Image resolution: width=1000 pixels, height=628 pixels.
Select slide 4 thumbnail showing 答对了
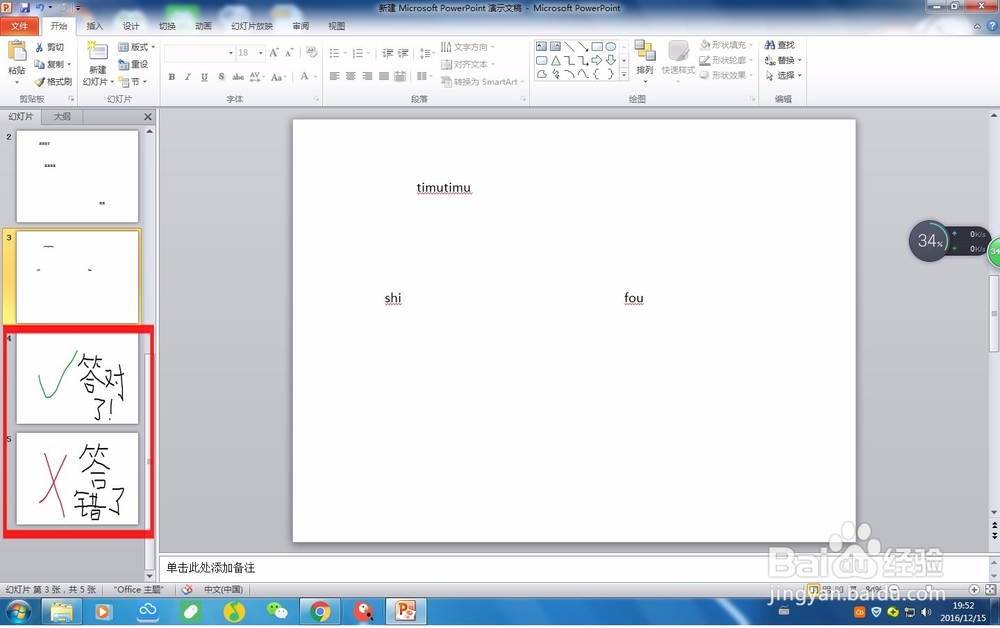[x=75, y=380]
